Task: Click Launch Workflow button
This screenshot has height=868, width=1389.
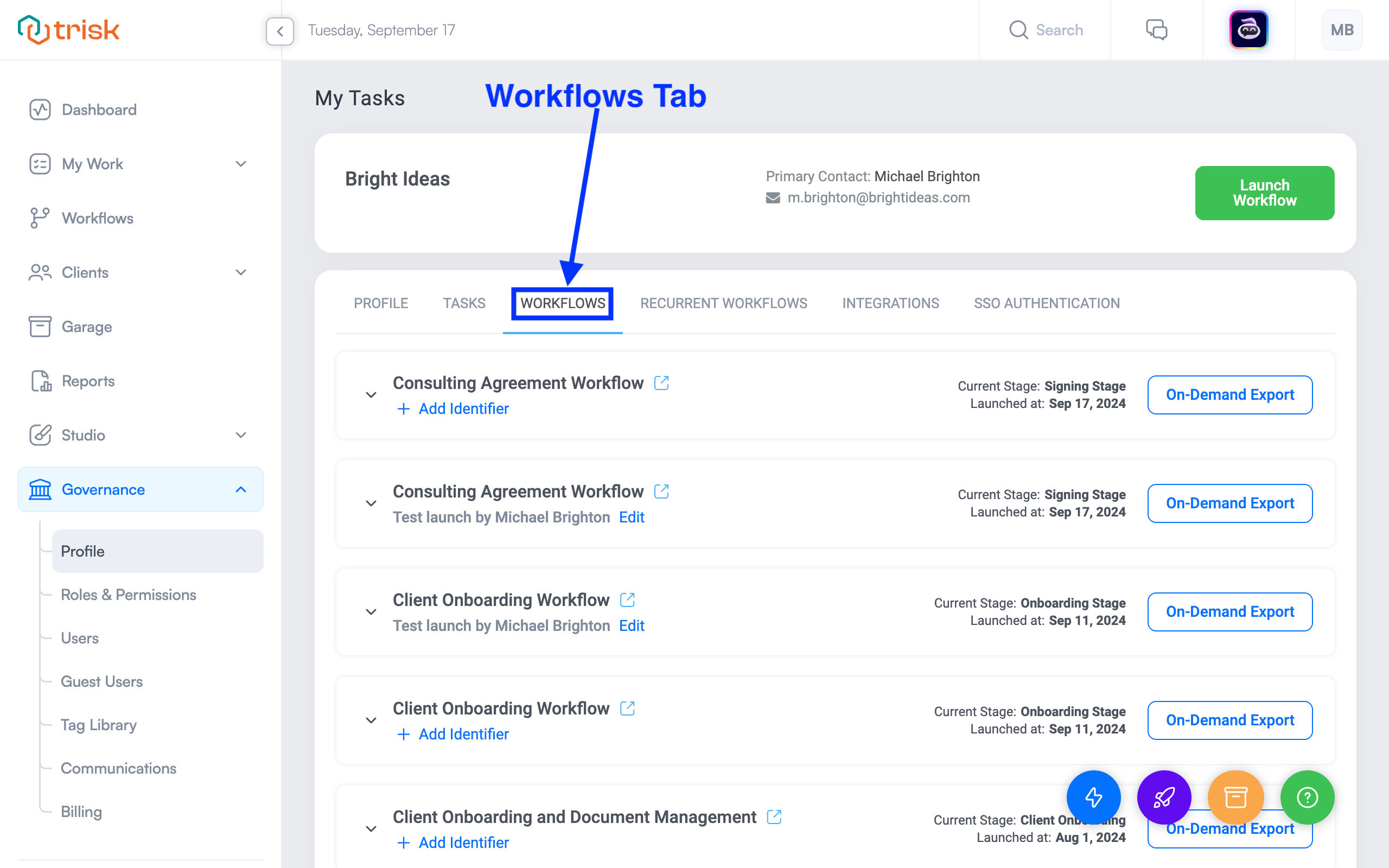Action: pyautogui.click(x=1264, y=193)
